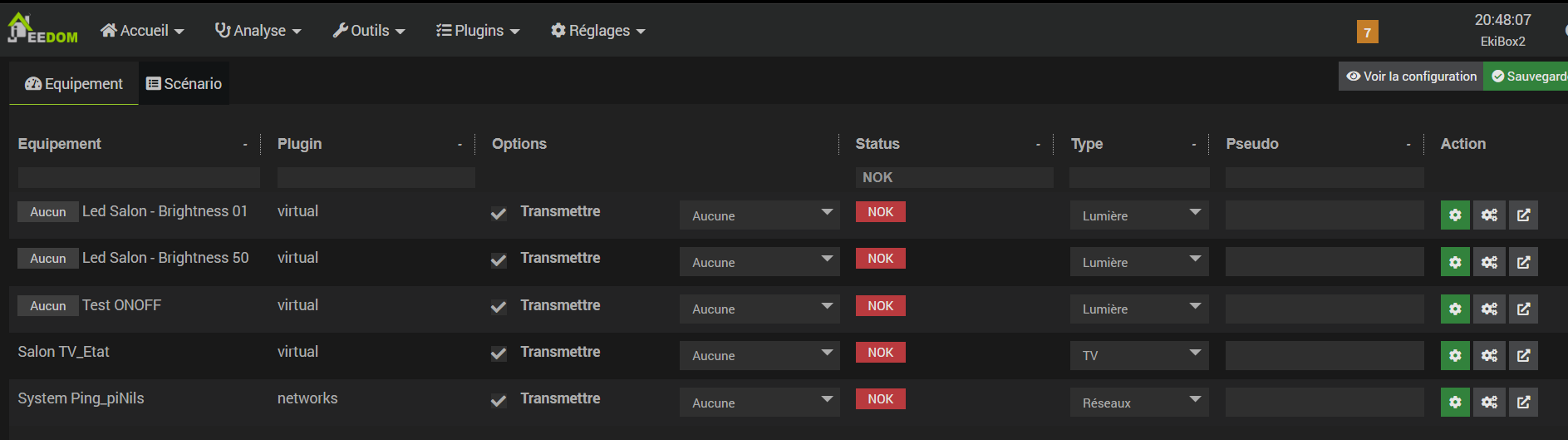
Task: Click the Jeedom home logo
Action: tap(42, 29)
